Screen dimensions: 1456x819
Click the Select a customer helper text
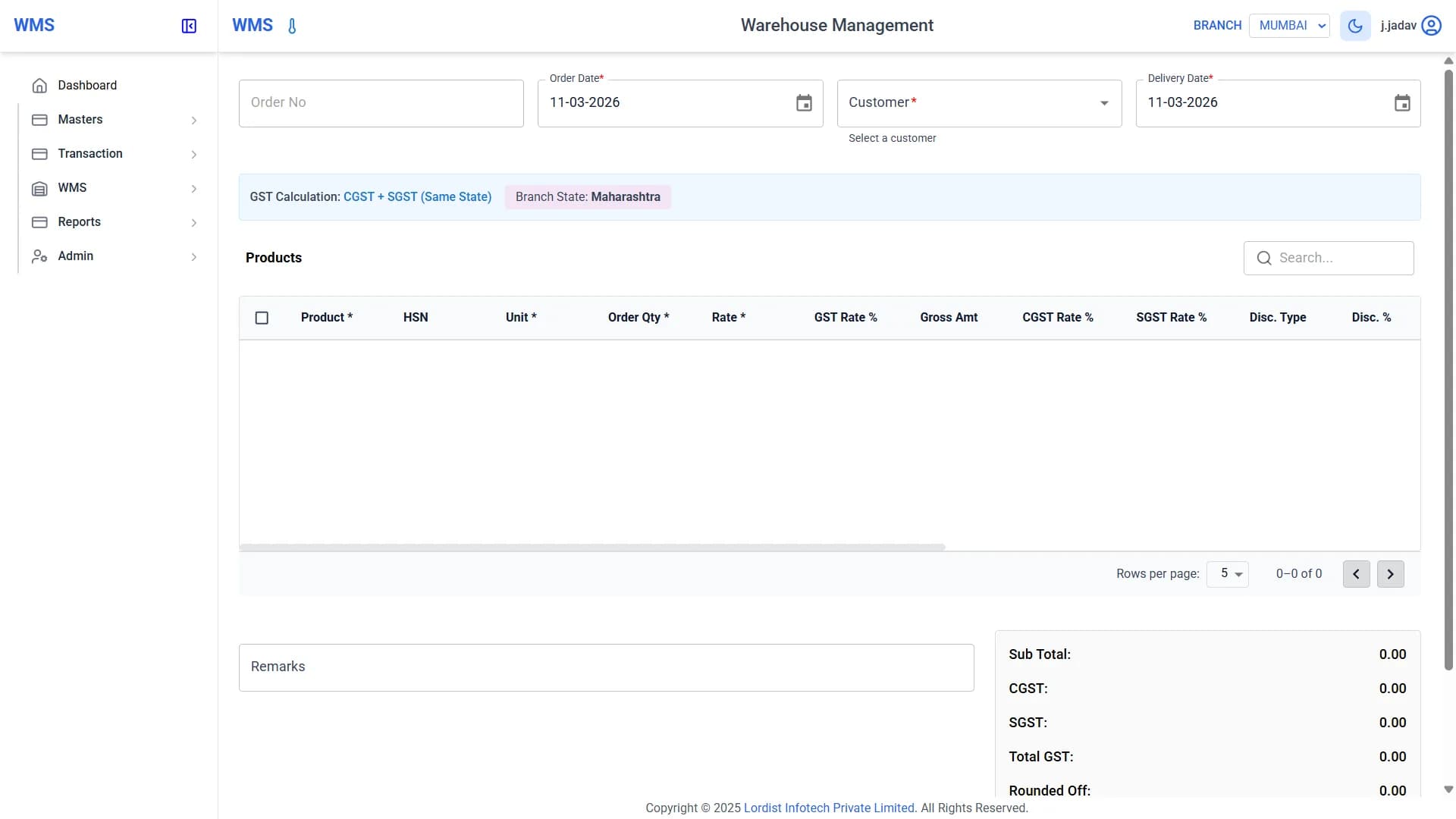click(x=892, y=138)
